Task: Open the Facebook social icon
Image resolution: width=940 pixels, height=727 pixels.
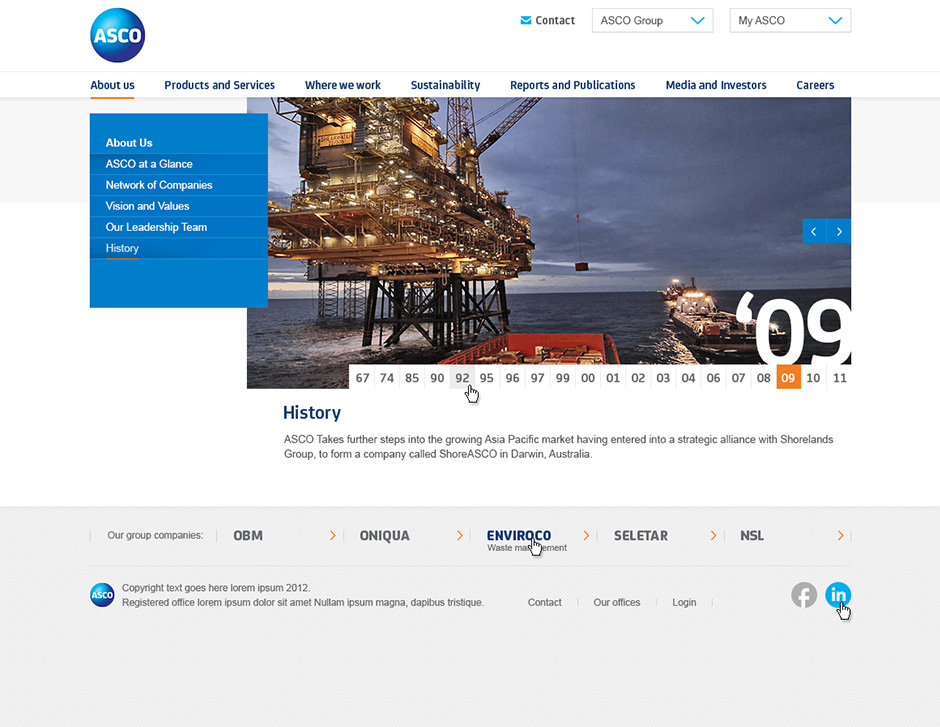Action: [x=804, y=595]
